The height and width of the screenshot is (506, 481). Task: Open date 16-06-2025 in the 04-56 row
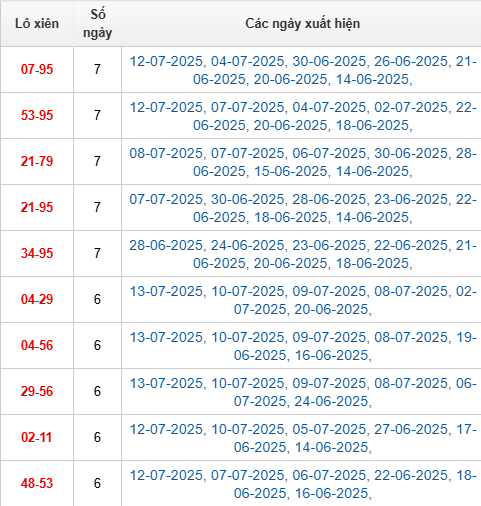332,355
